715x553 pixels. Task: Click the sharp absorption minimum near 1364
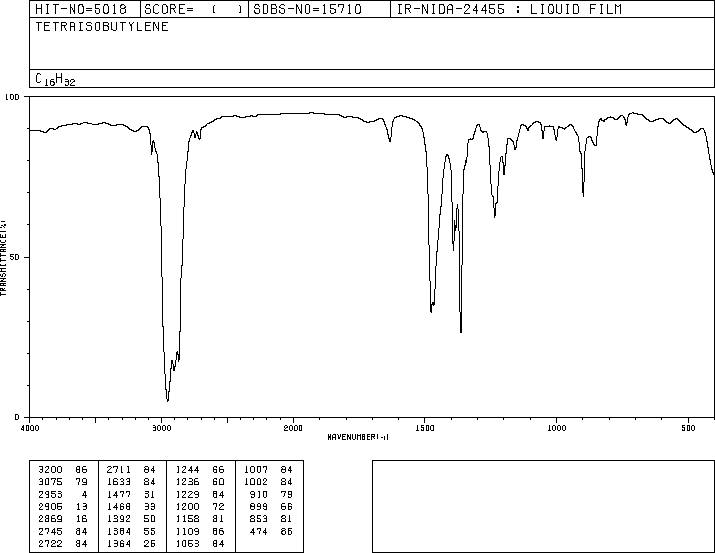pos(461,331)
